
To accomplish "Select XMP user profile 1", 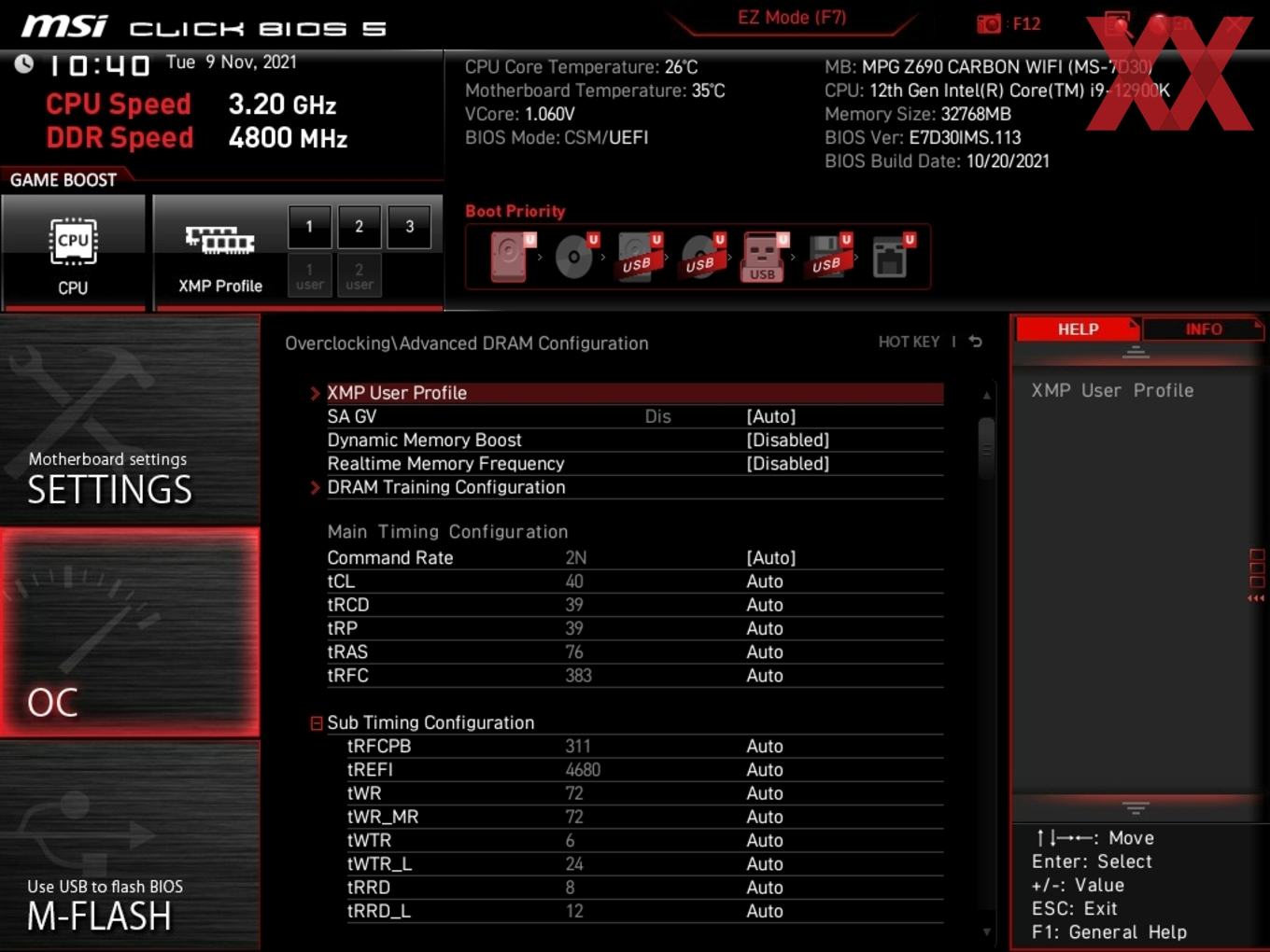I will [309, 275].
